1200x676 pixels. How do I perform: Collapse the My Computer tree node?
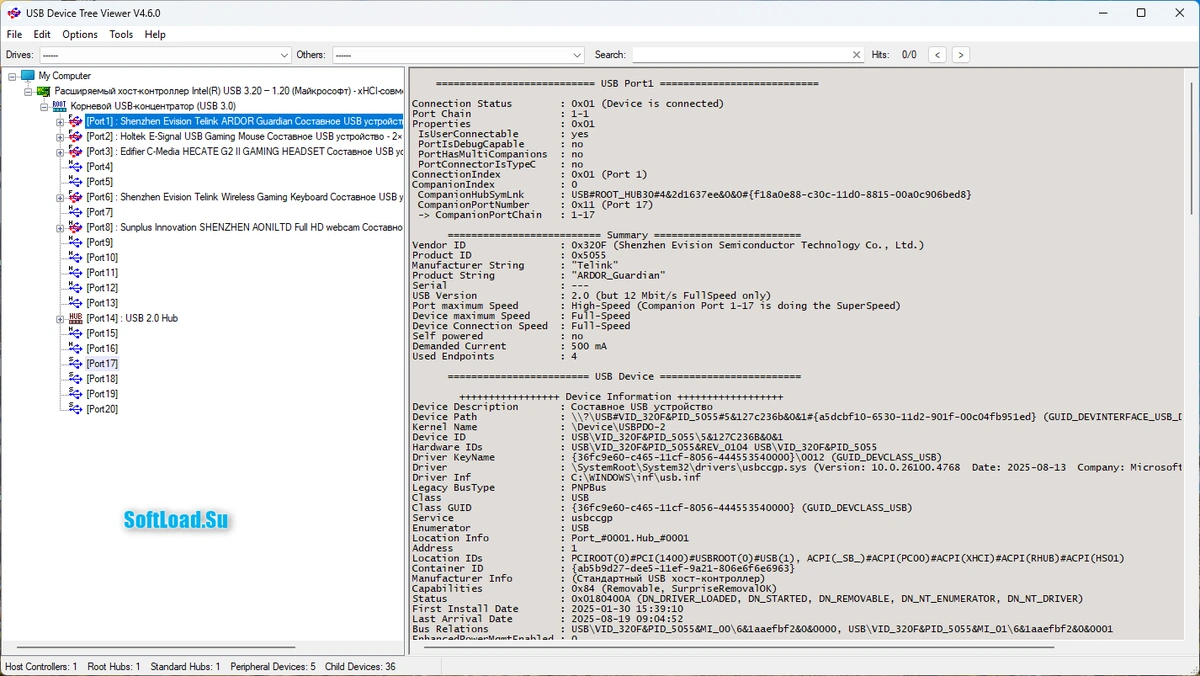click(12, 76)
